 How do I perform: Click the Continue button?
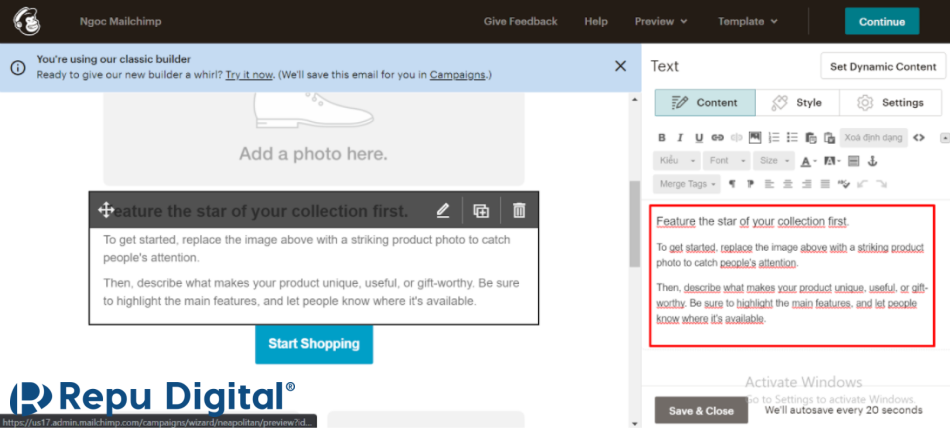click(882, 22)
